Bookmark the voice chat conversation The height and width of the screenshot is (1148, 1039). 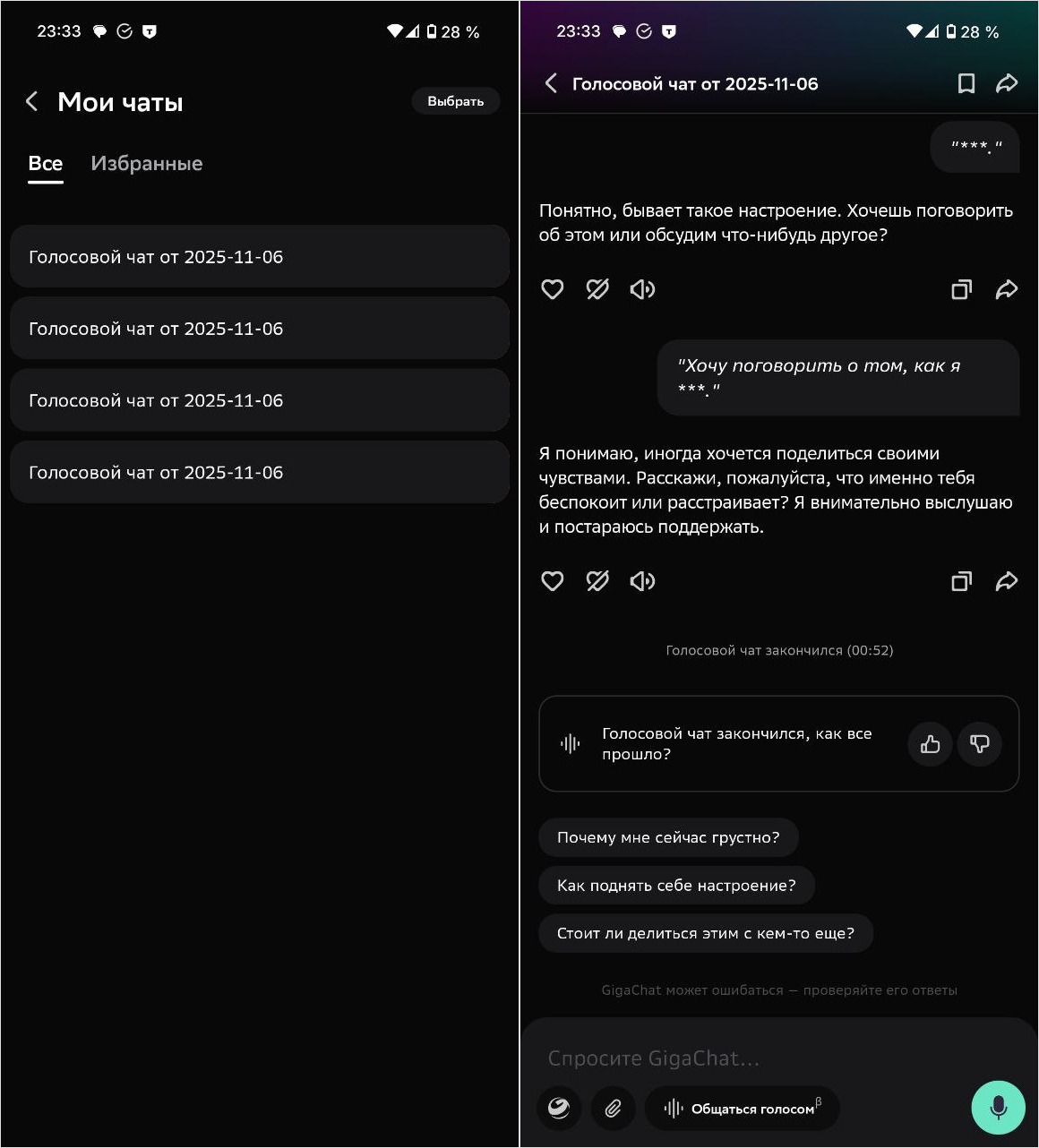(x=966, y=83)
